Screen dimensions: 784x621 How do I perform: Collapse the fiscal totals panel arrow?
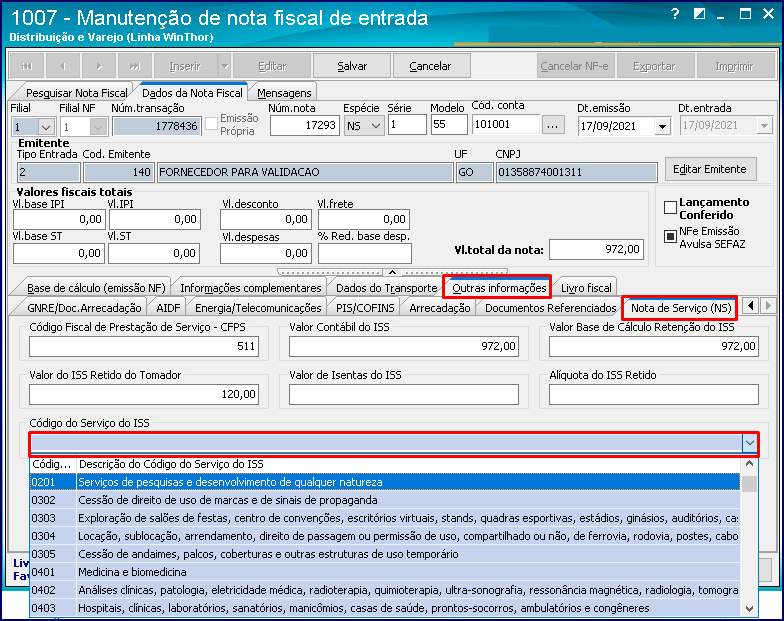tap(392, 272)
